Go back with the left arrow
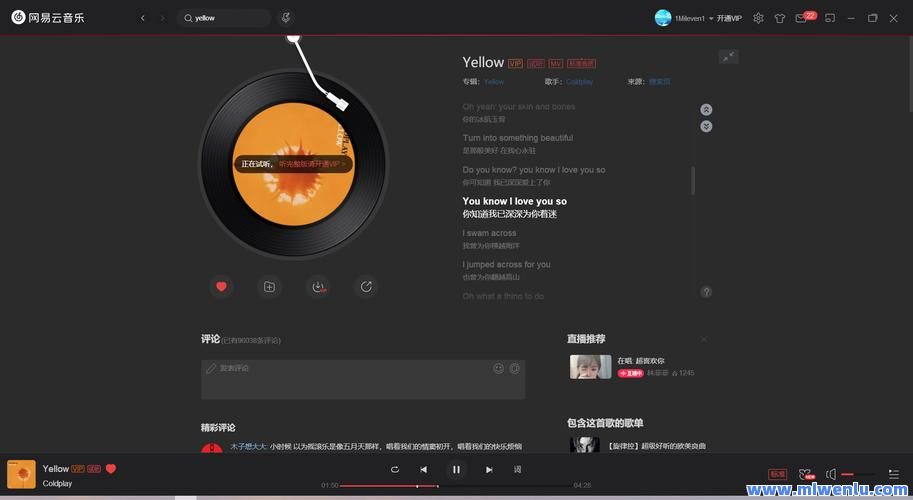The image size is (913, 500). [x=143, y=18]
